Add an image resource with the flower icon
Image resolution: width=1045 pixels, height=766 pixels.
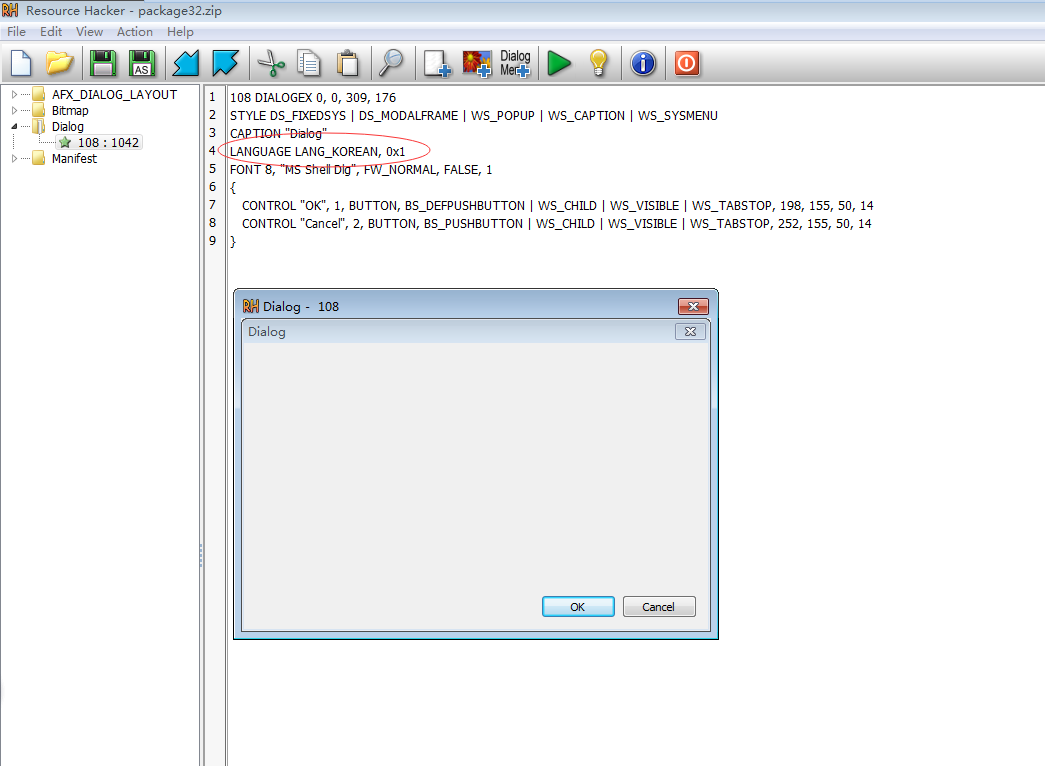tap(477, 63)
